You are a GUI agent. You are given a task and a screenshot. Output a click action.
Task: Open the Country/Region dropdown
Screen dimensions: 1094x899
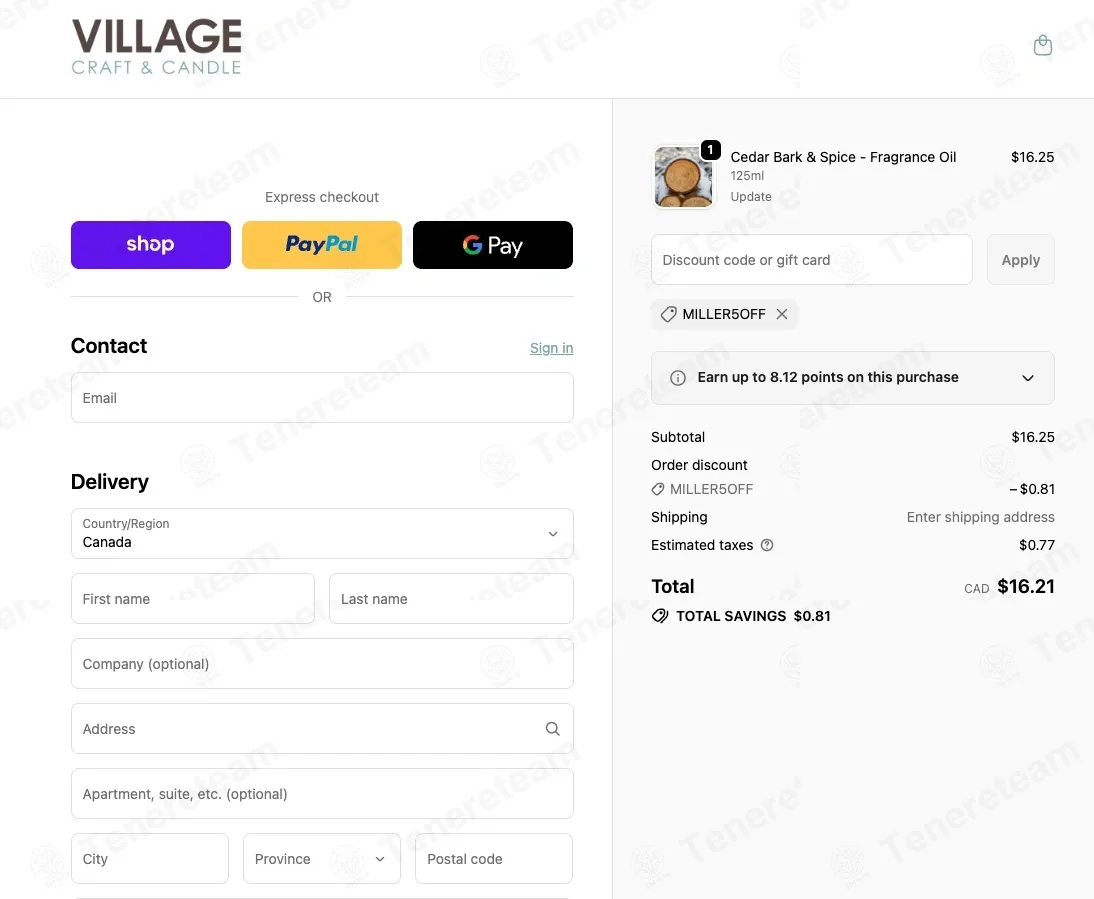pyautogui.click(x=322, y=534)
